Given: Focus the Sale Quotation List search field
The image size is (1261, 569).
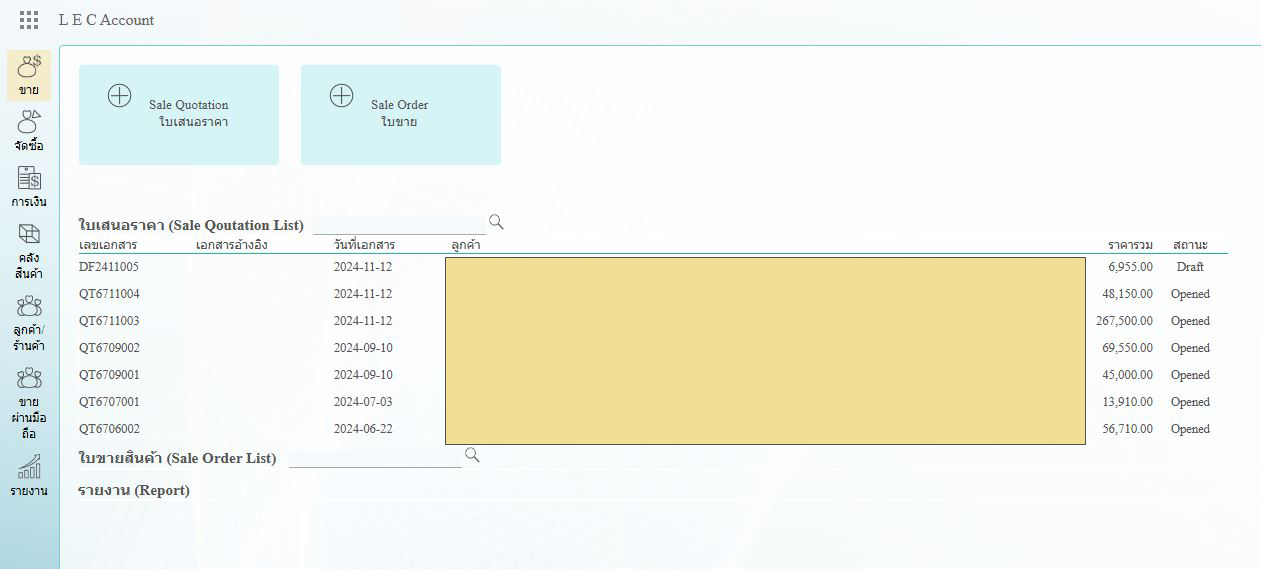Looking at the screenshot, I should coord(398,225).
